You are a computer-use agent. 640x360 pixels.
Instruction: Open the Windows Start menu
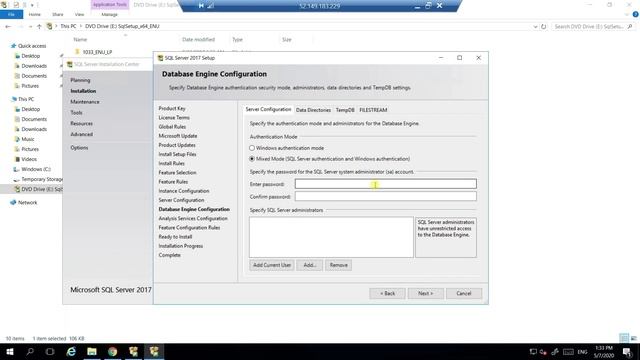[x=10, y=351]
